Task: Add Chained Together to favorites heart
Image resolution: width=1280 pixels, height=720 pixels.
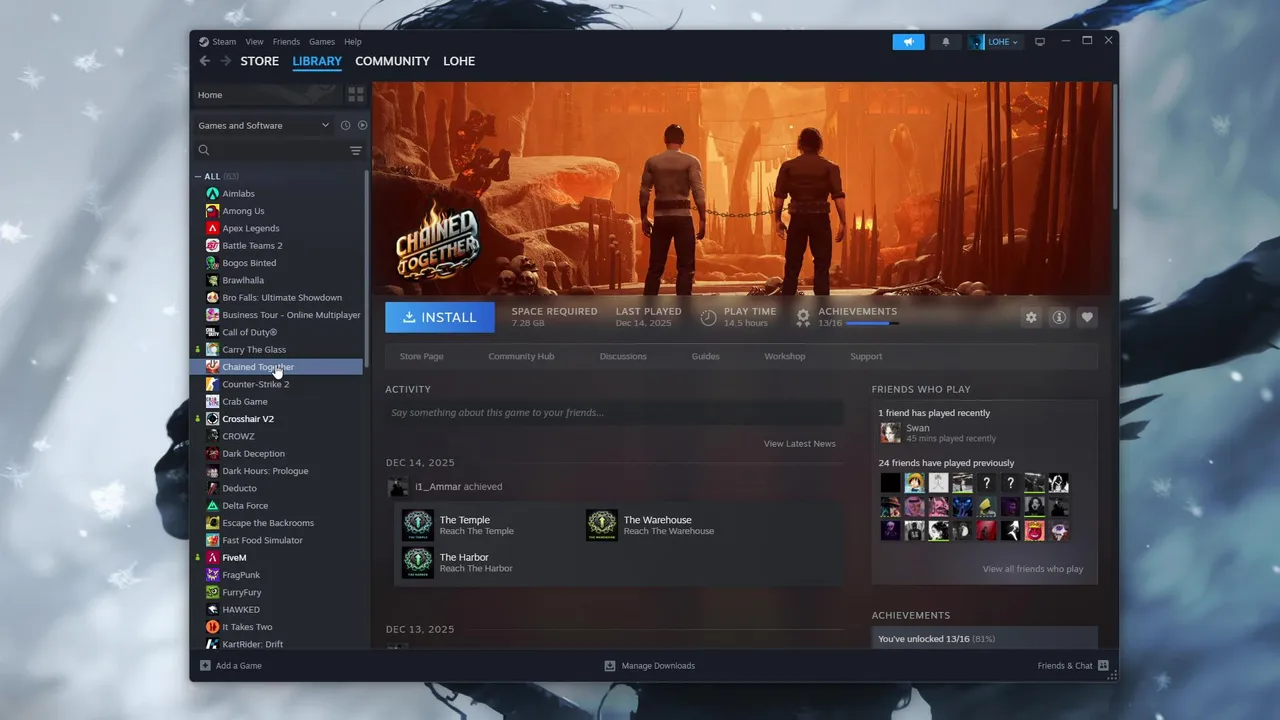Action: tap(1087, 317)
